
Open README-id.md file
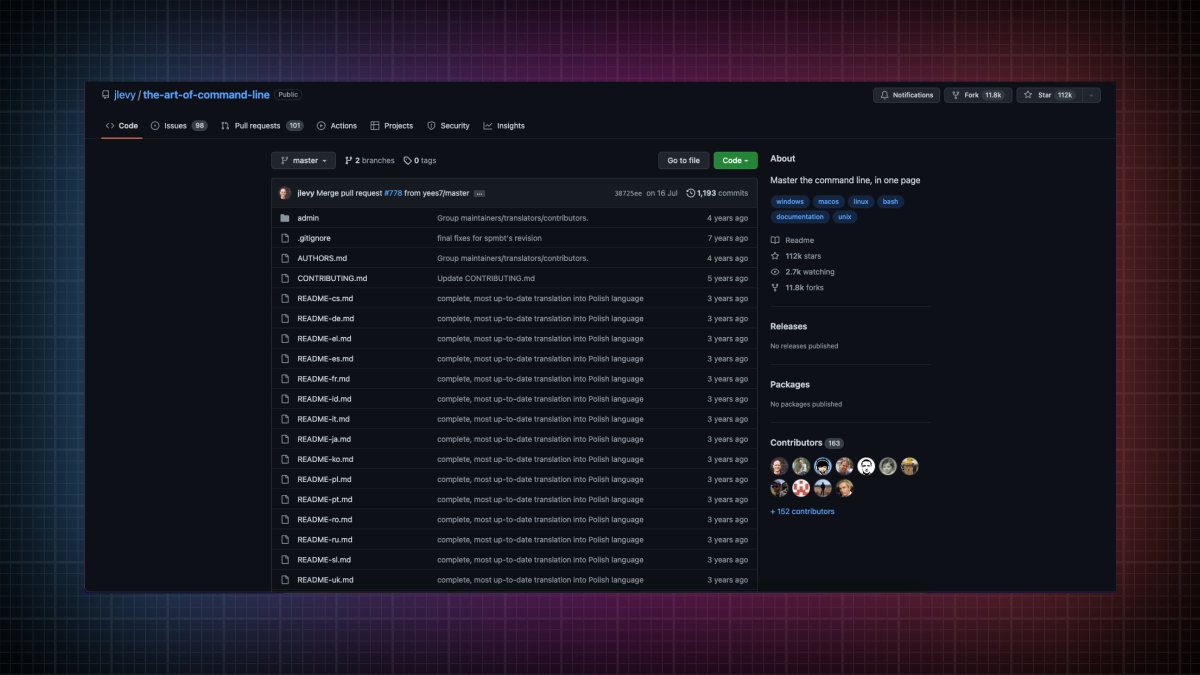point(324,399)
